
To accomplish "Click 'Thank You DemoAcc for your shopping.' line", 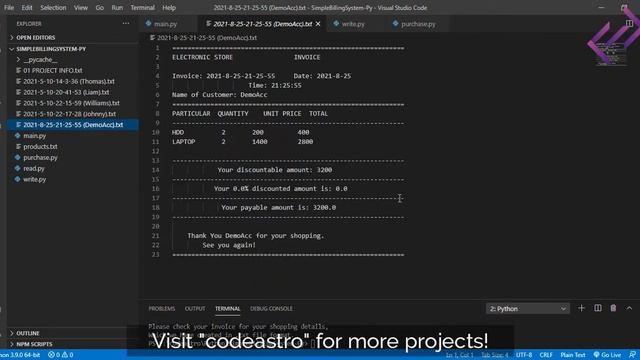I will (x=256, y=236).
